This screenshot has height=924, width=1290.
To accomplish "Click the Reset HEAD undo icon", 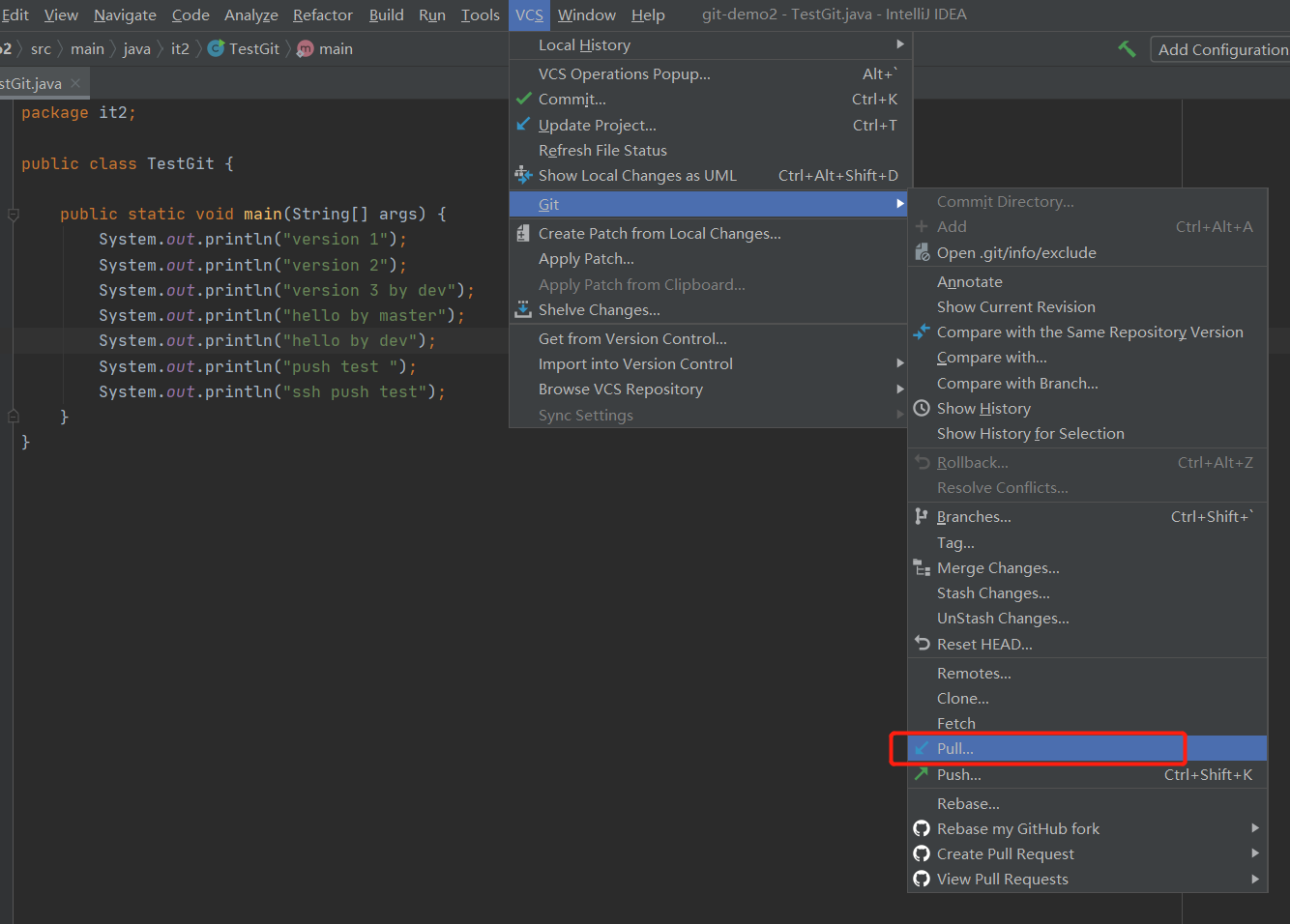I will pos(922,643).
